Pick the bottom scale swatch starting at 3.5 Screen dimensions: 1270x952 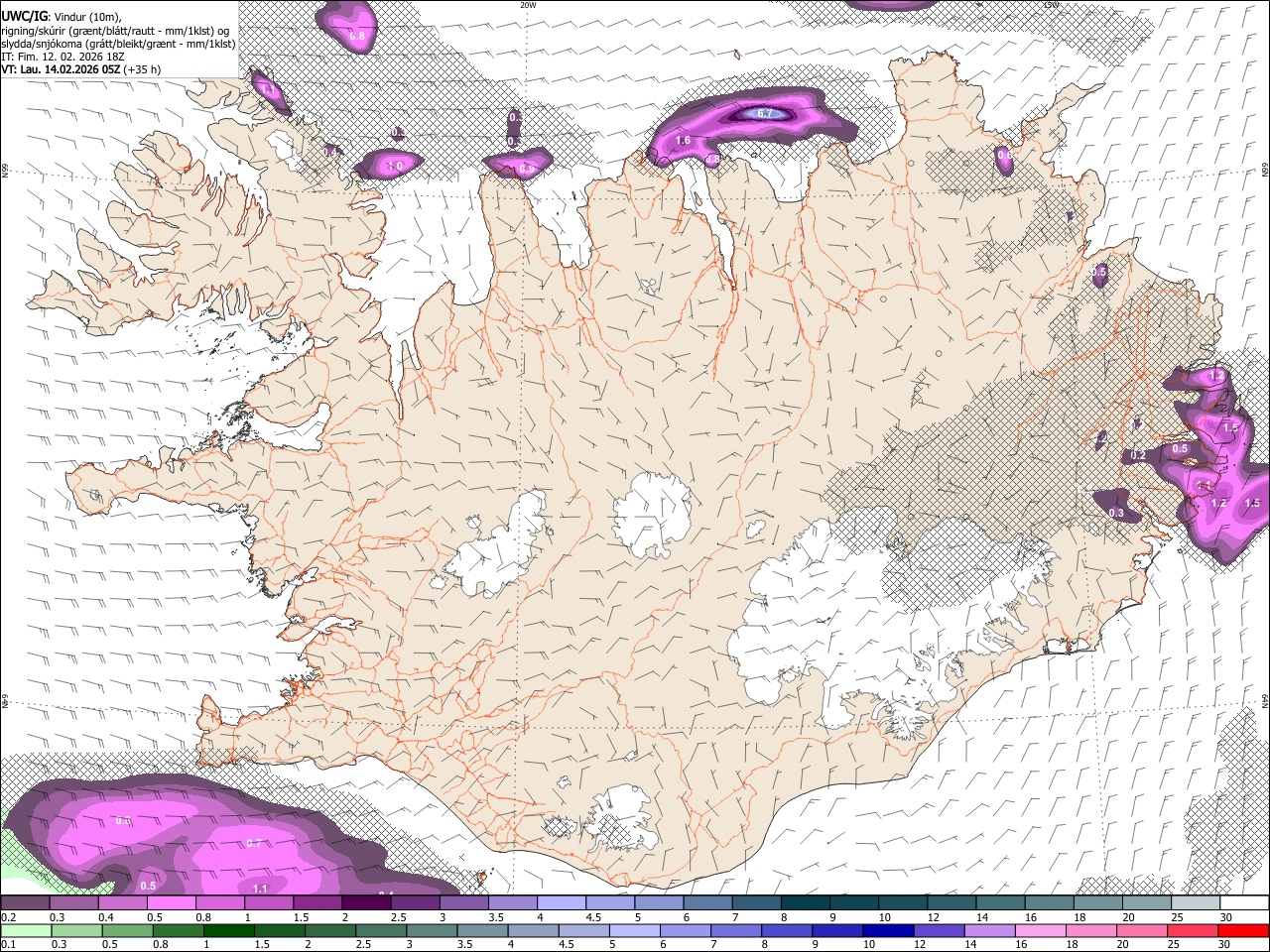pyautogui.click(x=483, y=931)
